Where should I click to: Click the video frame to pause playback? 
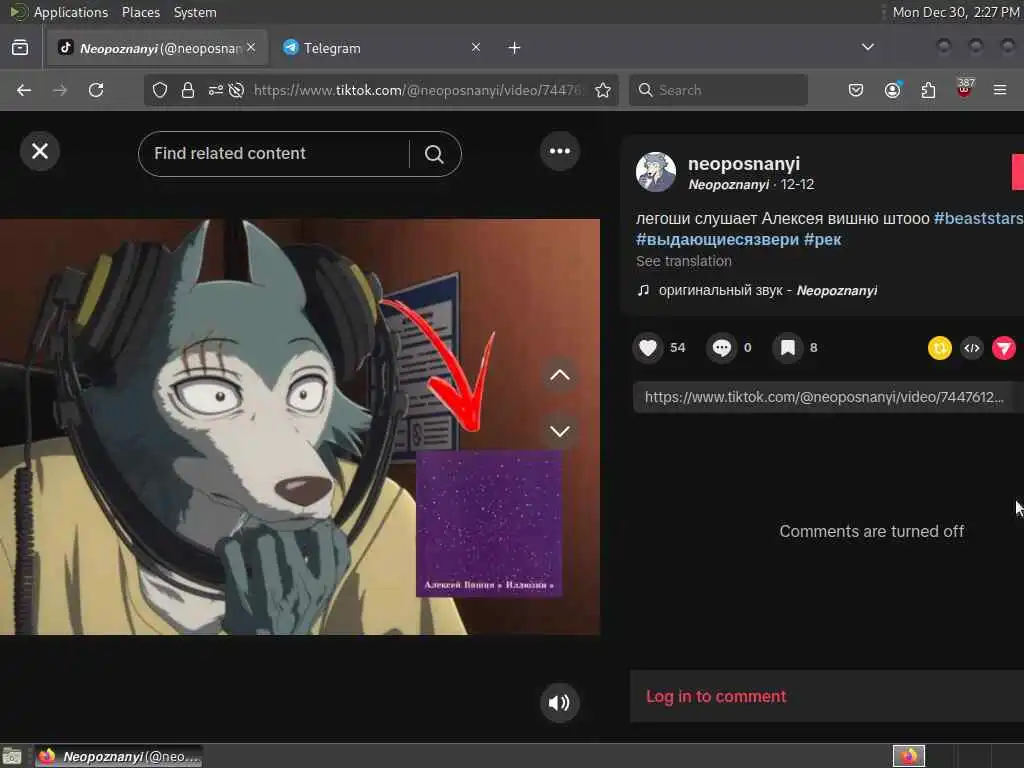click(x=300, y=426)
